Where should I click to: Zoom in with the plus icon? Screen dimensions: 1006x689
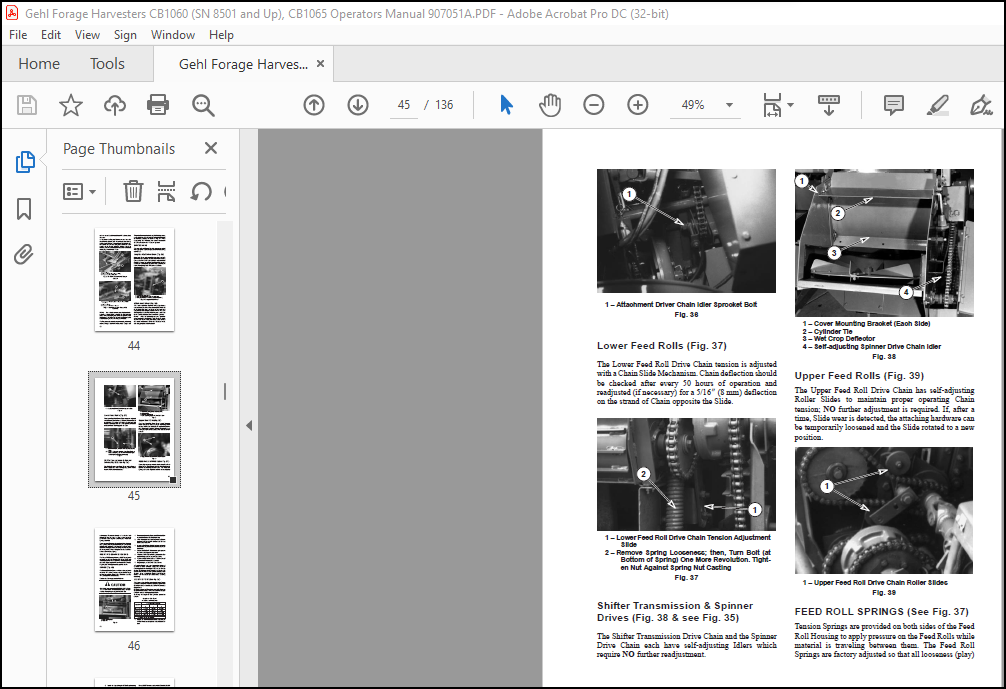[638, 105]
